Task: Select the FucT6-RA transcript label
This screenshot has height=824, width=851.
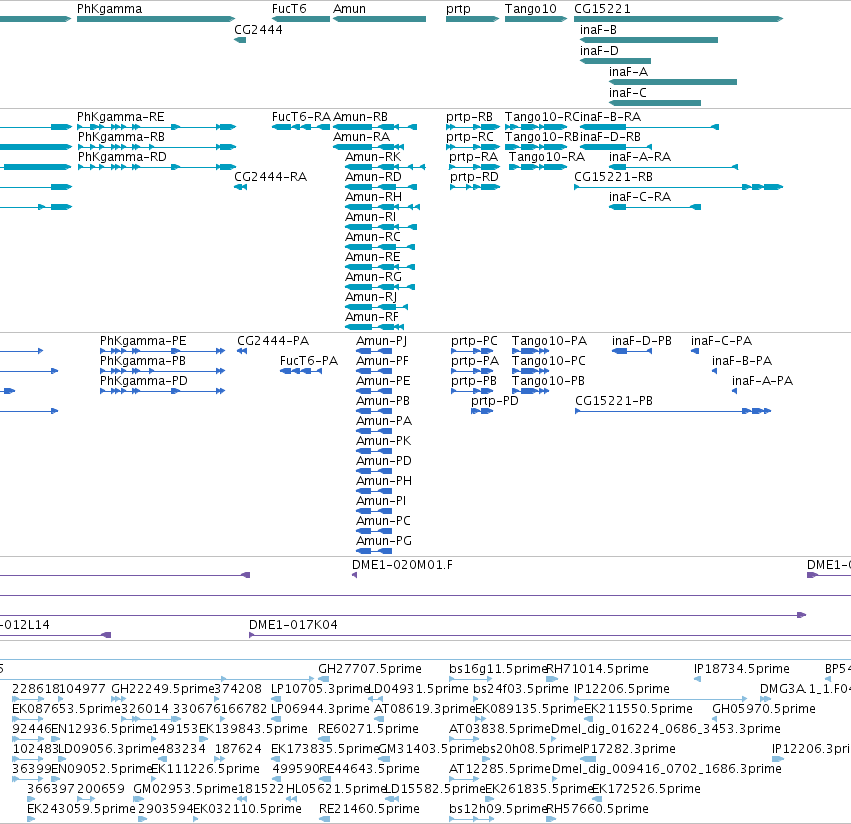Action: tap(301, 117)
